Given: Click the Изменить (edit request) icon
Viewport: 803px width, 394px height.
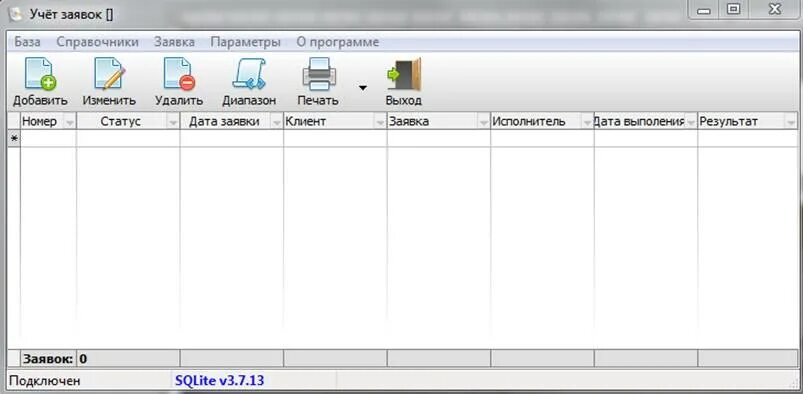Looking at the screenshot, I should click(109, 74).
